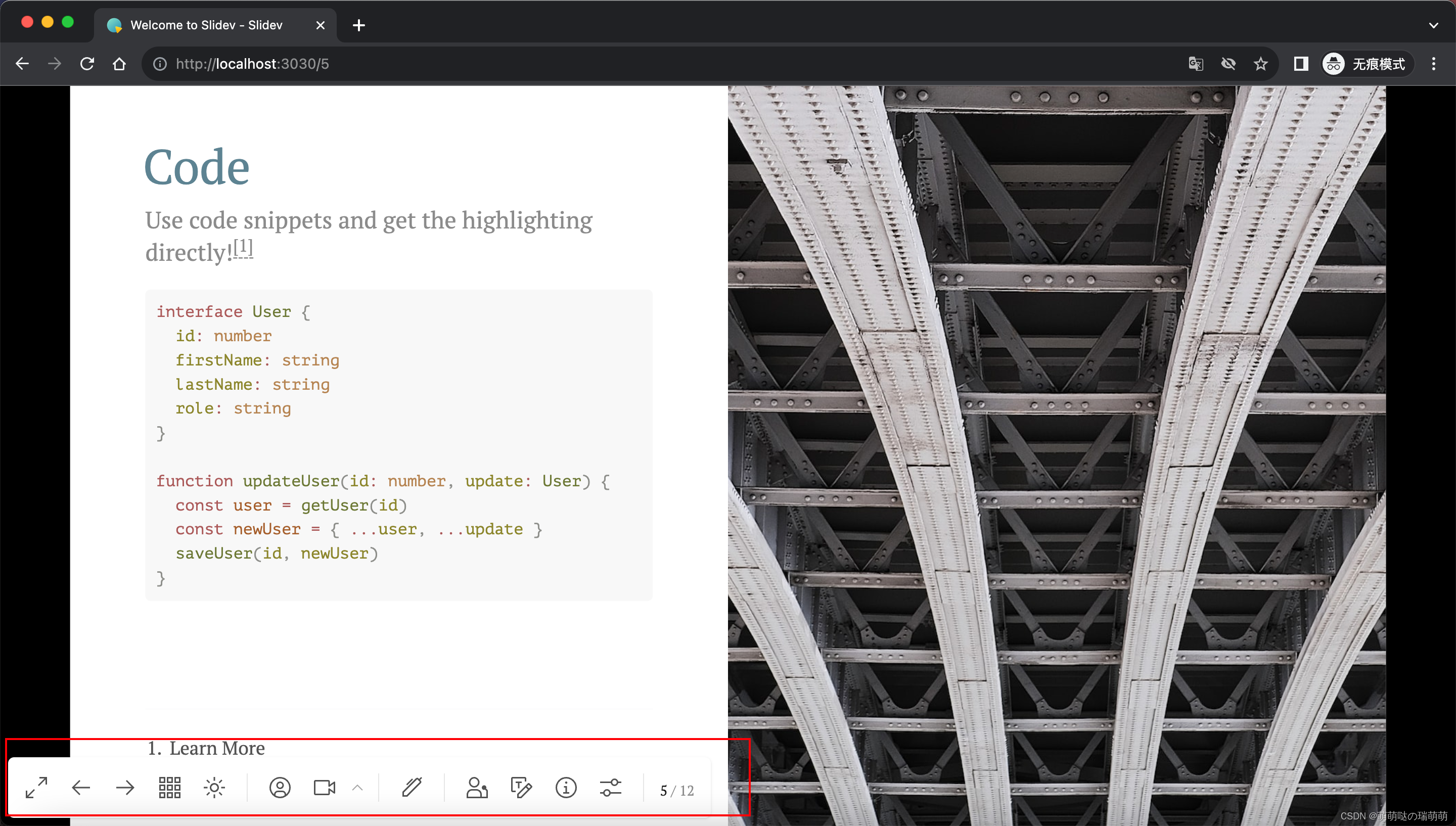Go to previous slide arrow in toolbar
This screenshot has height=826, width=1456.
(81, 788)
